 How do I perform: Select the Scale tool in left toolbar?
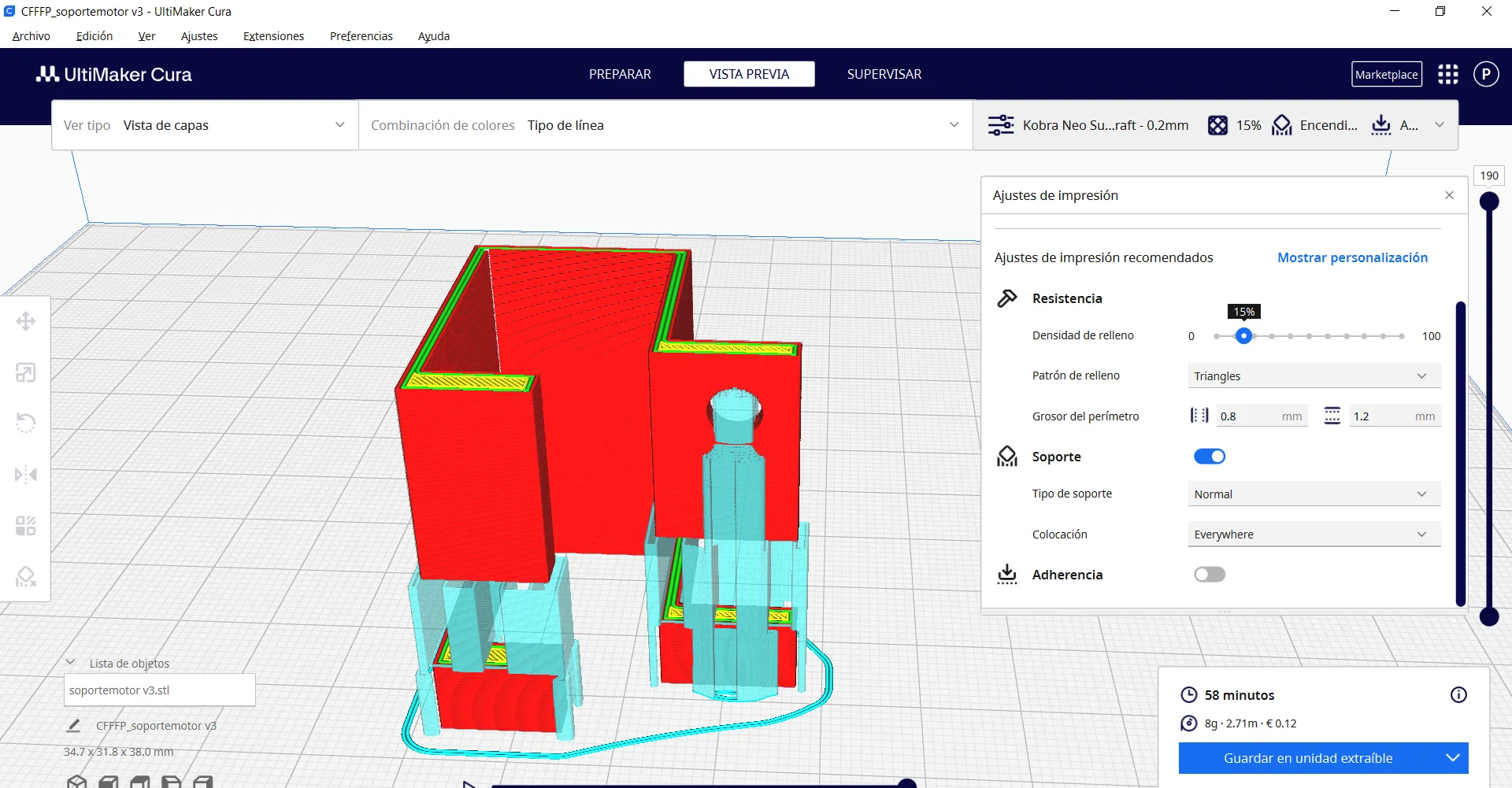25,372
